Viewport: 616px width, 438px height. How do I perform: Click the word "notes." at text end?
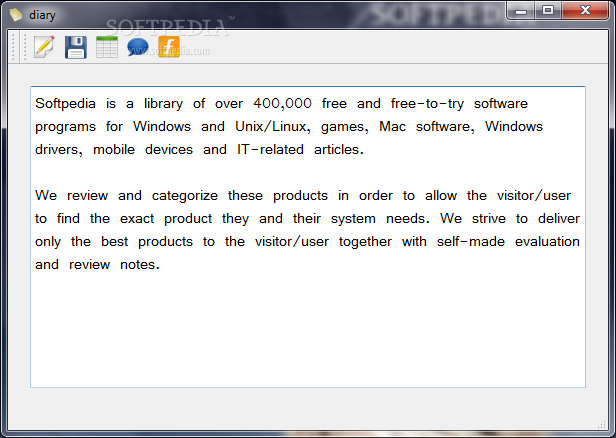click(x=140, y=265)
